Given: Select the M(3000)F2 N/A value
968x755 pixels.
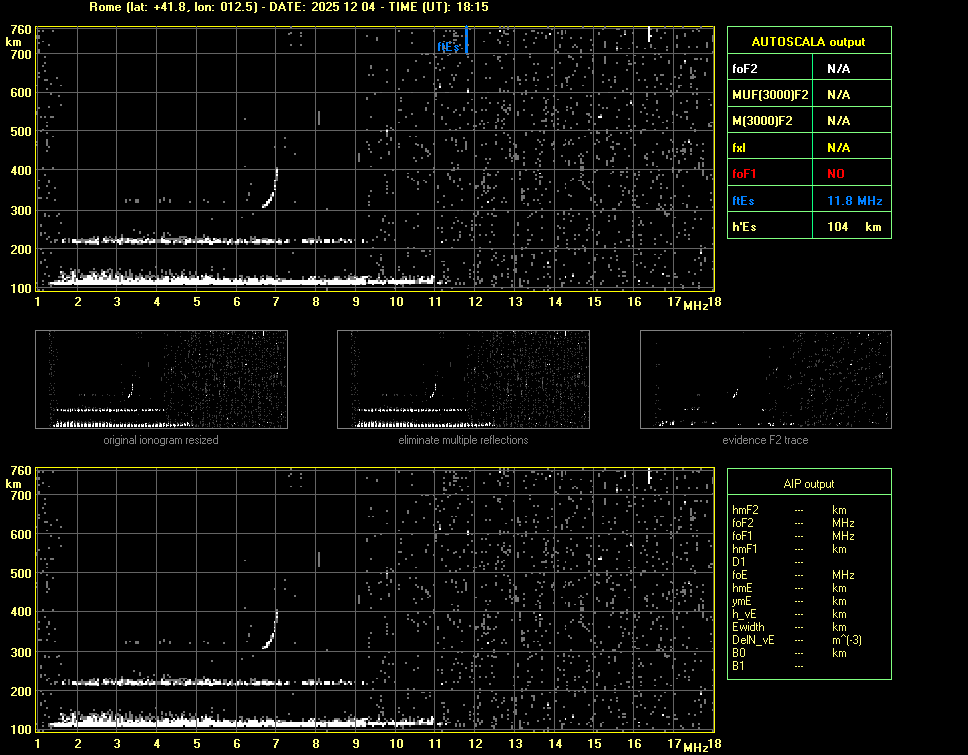Looking at the screenshot, I should tap(838, 121).
